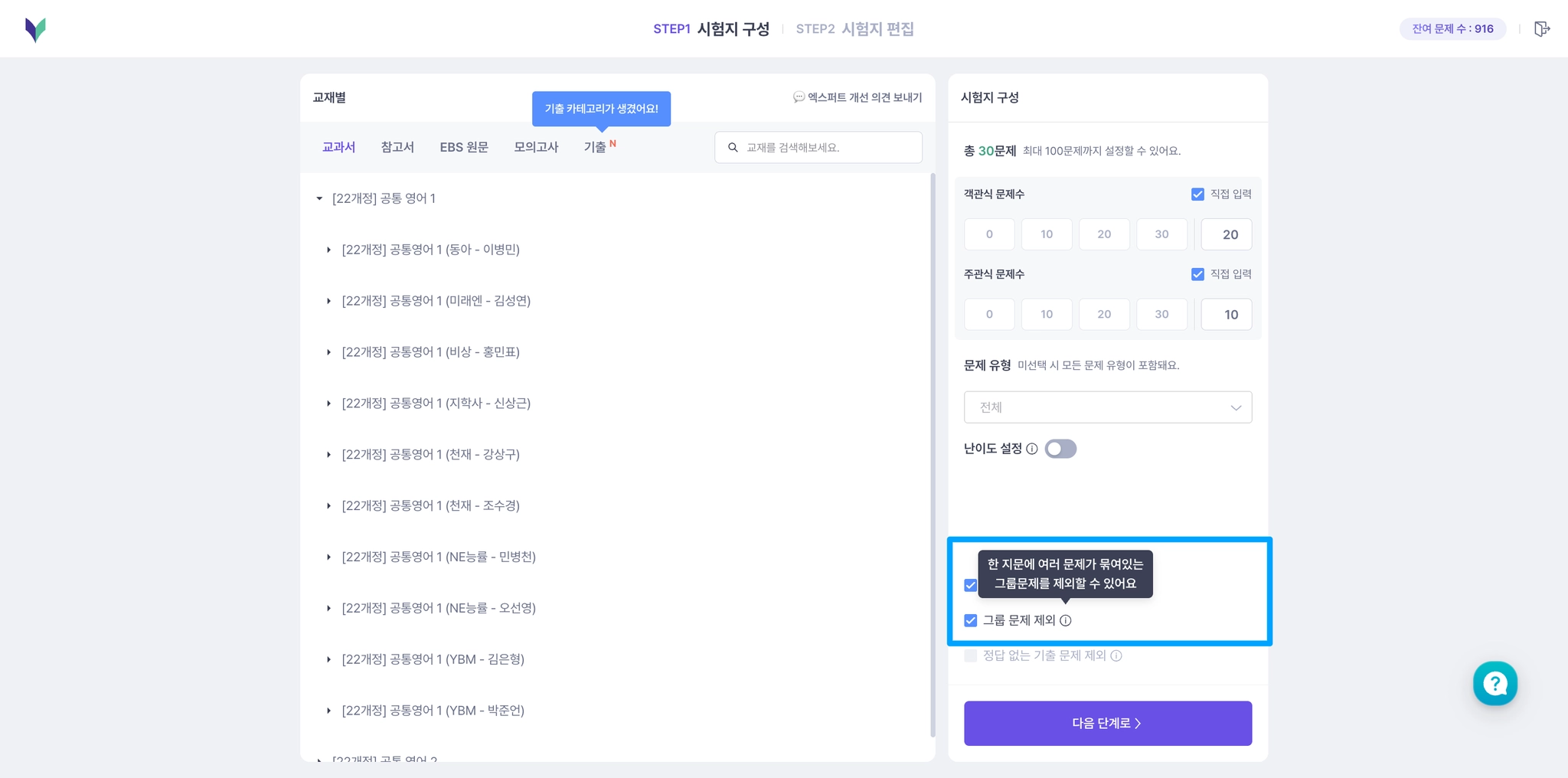Expand 공통영어 1 (NE능률 - 오선영)

328,608
